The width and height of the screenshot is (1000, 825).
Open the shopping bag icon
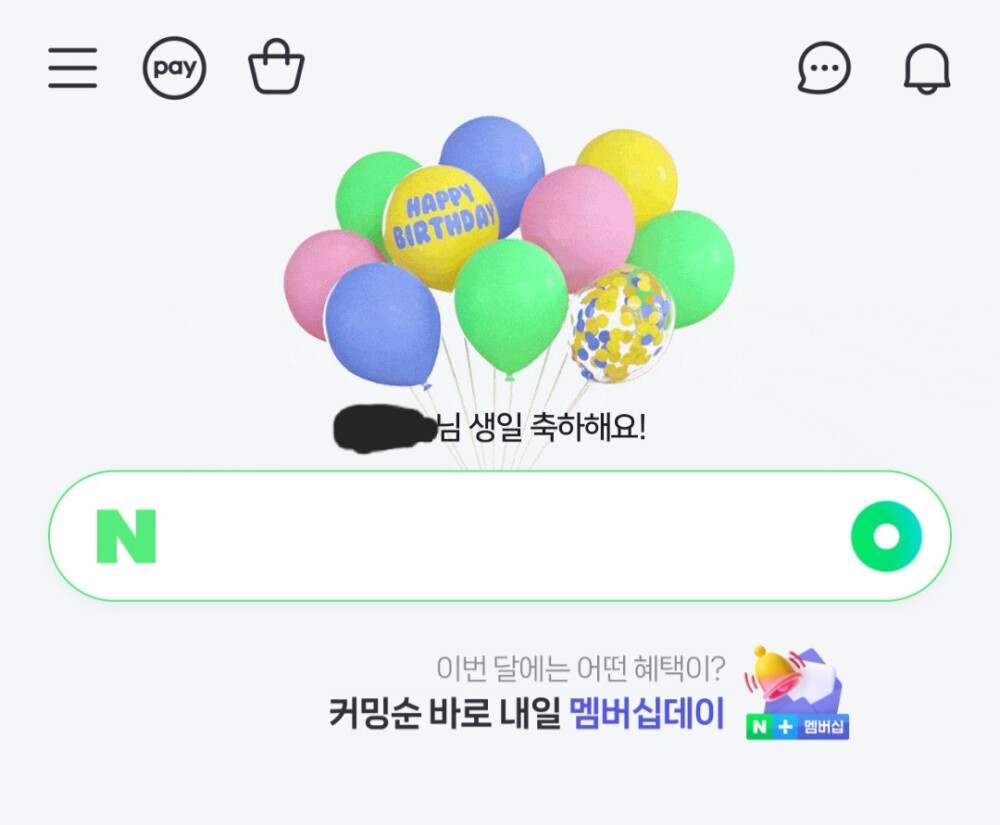coord(276,67)
